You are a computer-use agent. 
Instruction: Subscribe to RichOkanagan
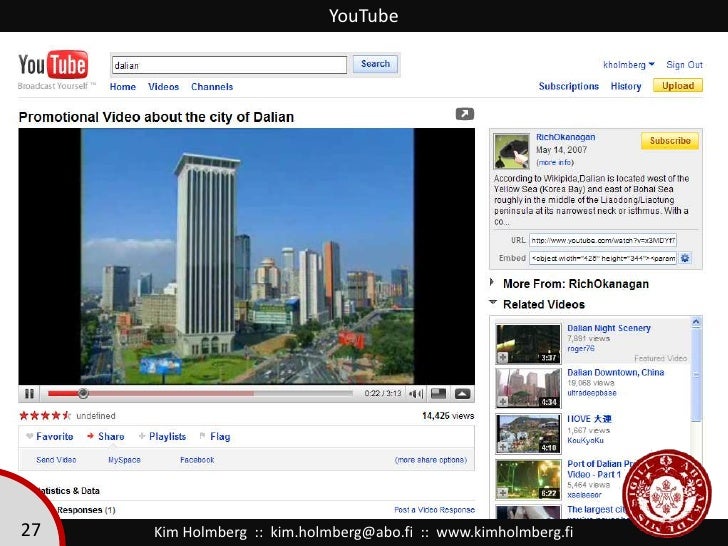tap(670, 141)
